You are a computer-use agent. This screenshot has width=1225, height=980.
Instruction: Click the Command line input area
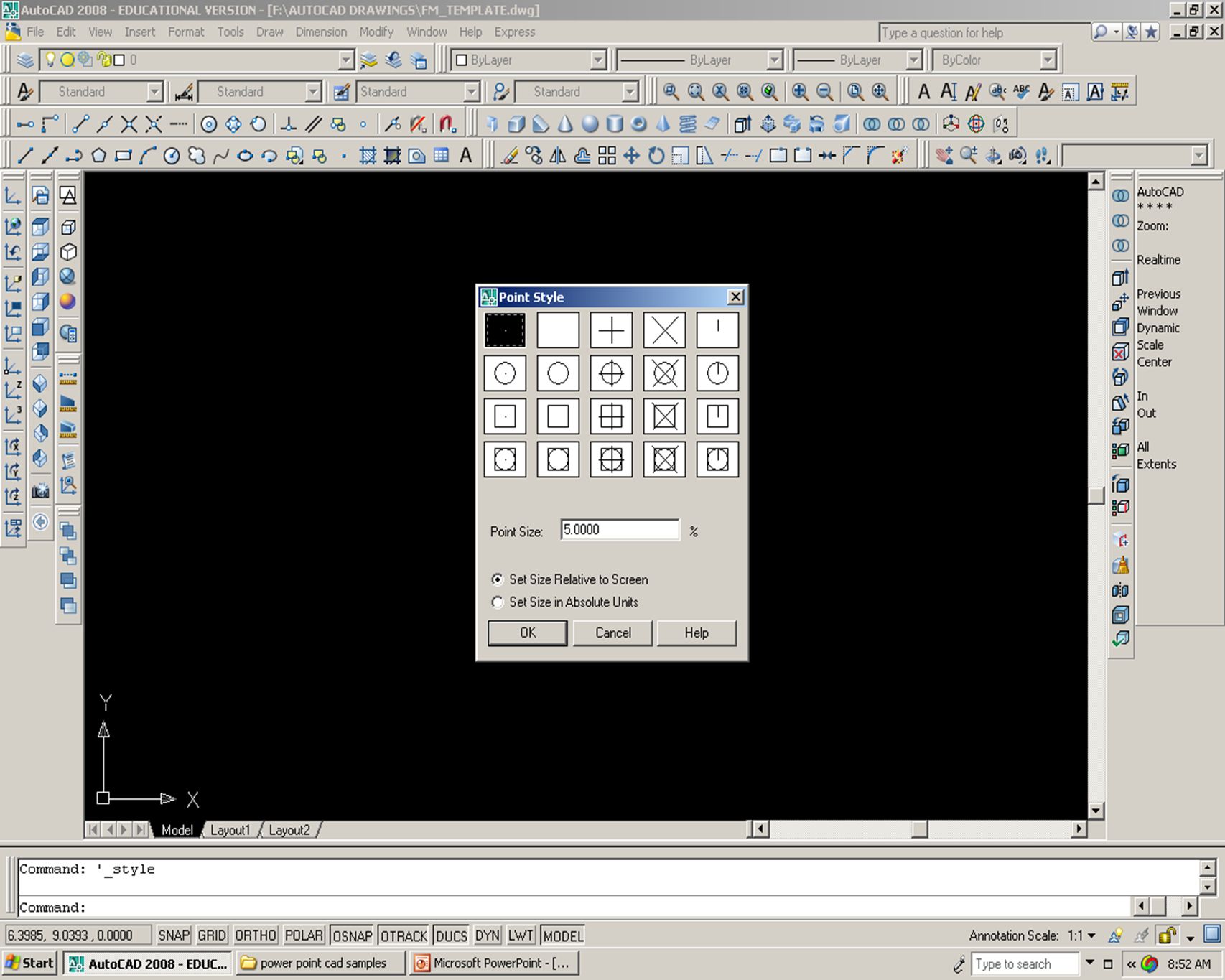574,907
